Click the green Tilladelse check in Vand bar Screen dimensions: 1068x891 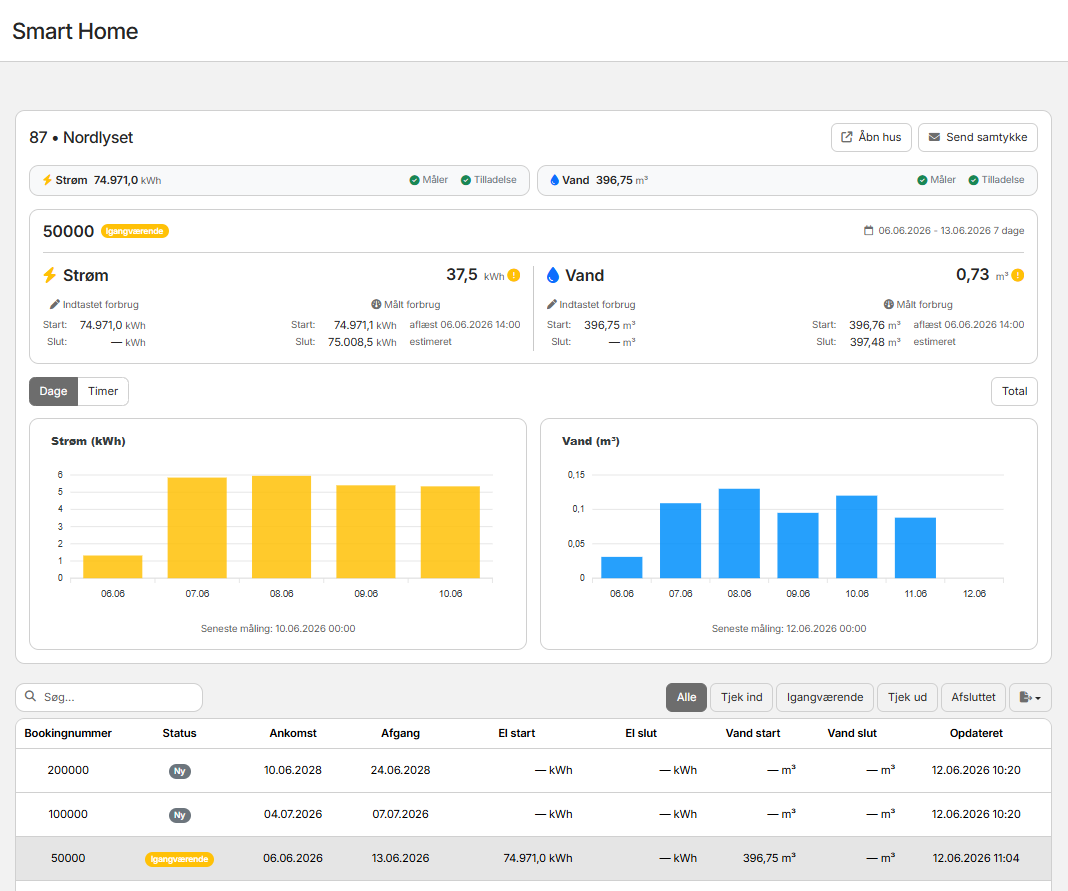point(973,180)
